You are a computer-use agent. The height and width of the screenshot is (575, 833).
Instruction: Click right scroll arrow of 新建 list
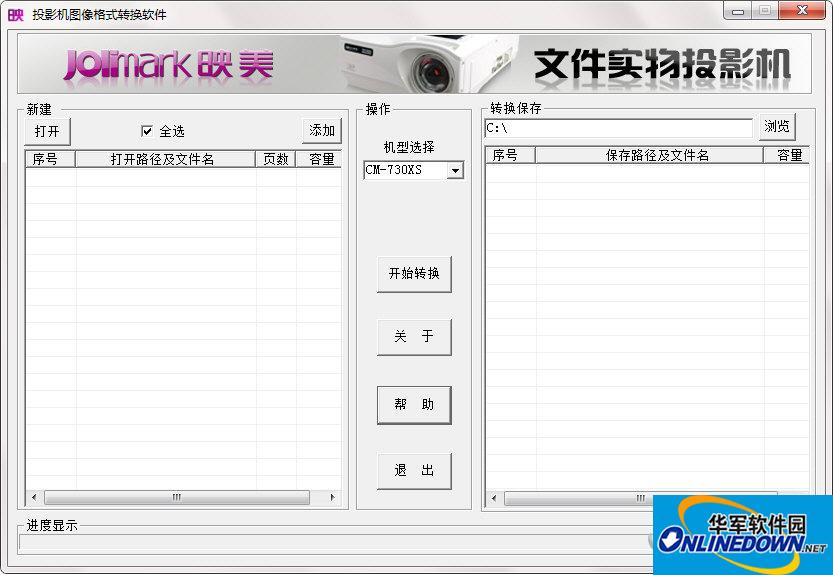click(333, 497)
